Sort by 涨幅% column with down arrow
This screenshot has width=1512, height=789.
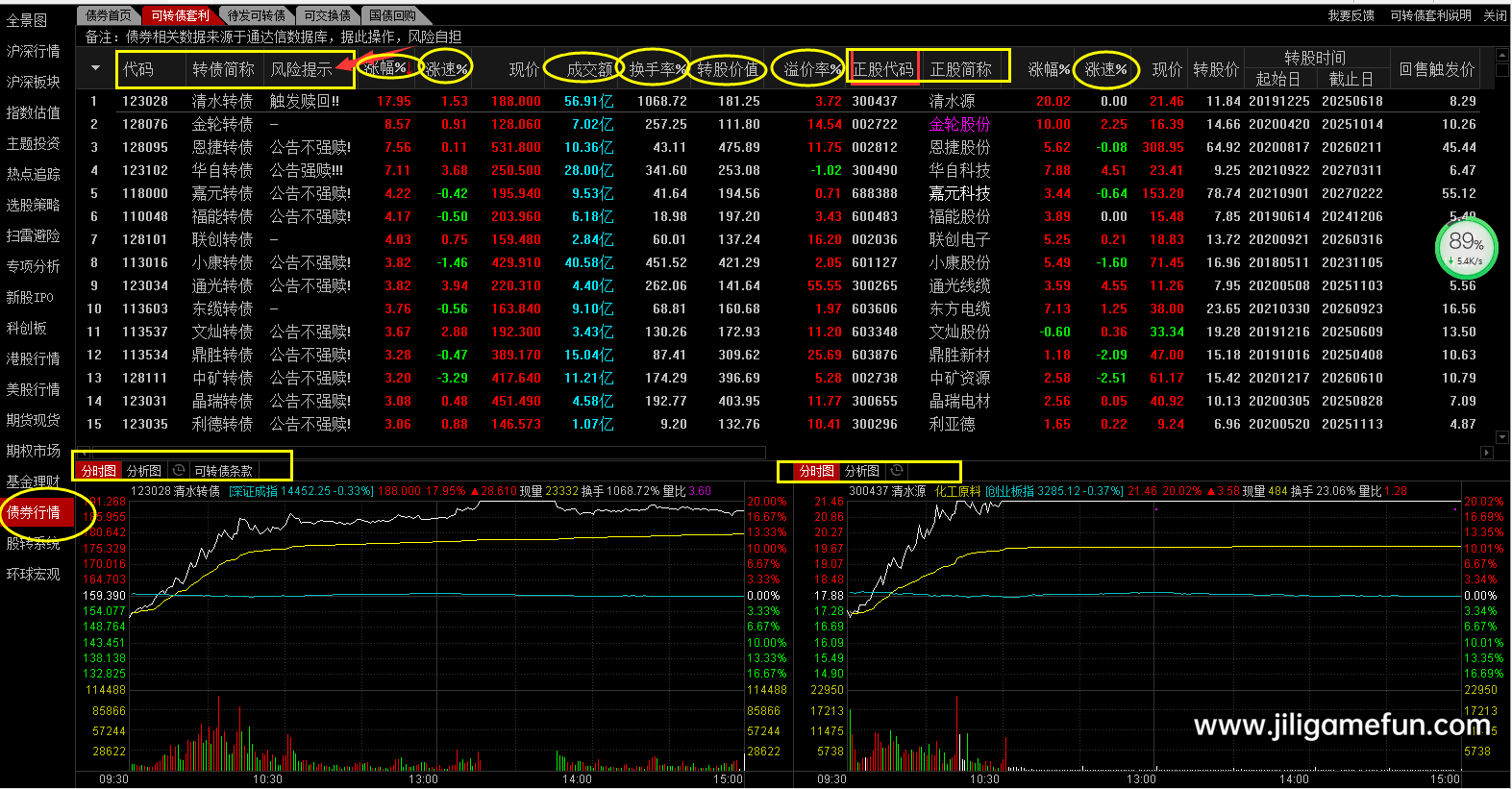coord(386,68)
